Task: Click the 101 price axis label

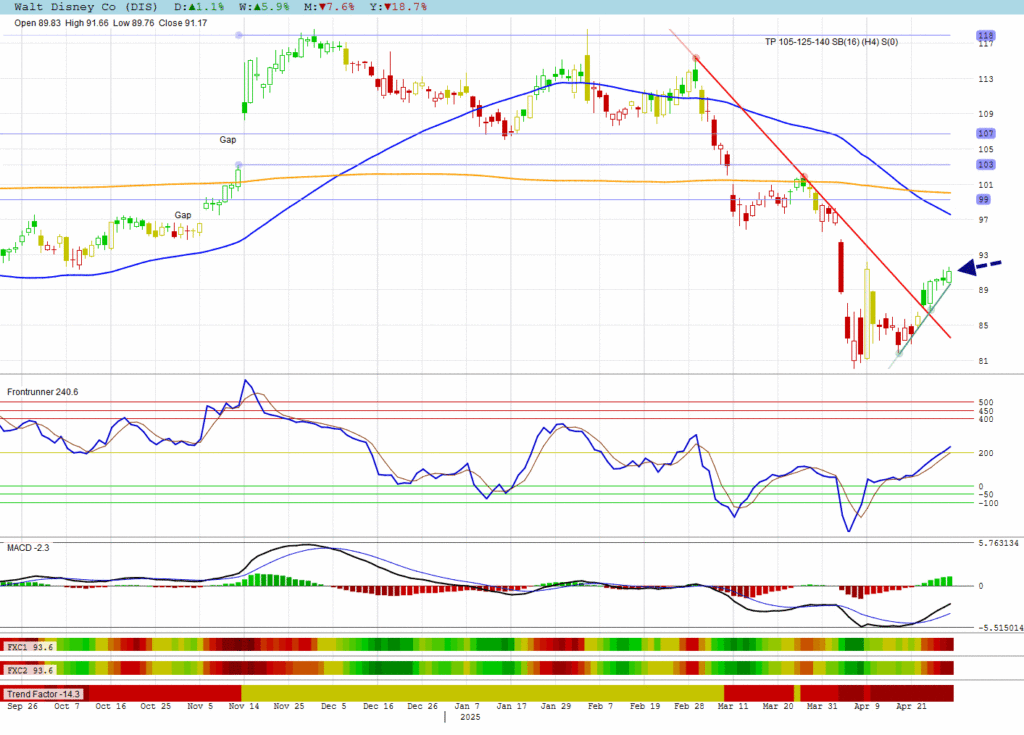Action: (x=985, y=185)
